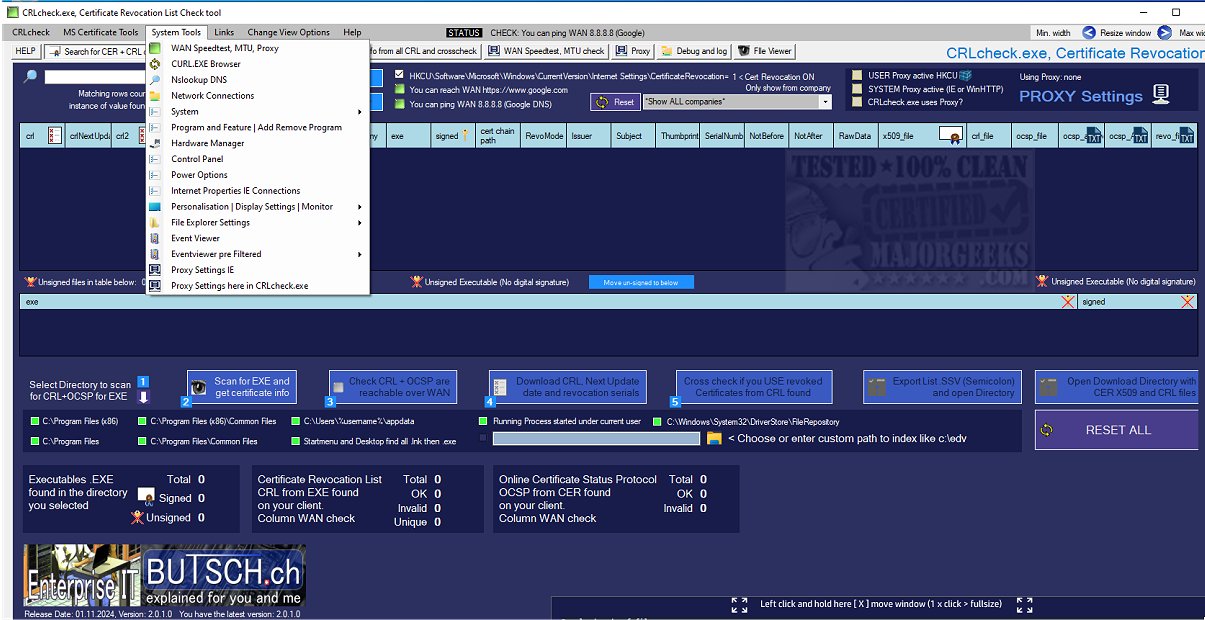Image resolution: width=1205 pixels, height=620 pixels.
Task: Expand Eventviewer pre Filtered submenu
Action: 259,254
